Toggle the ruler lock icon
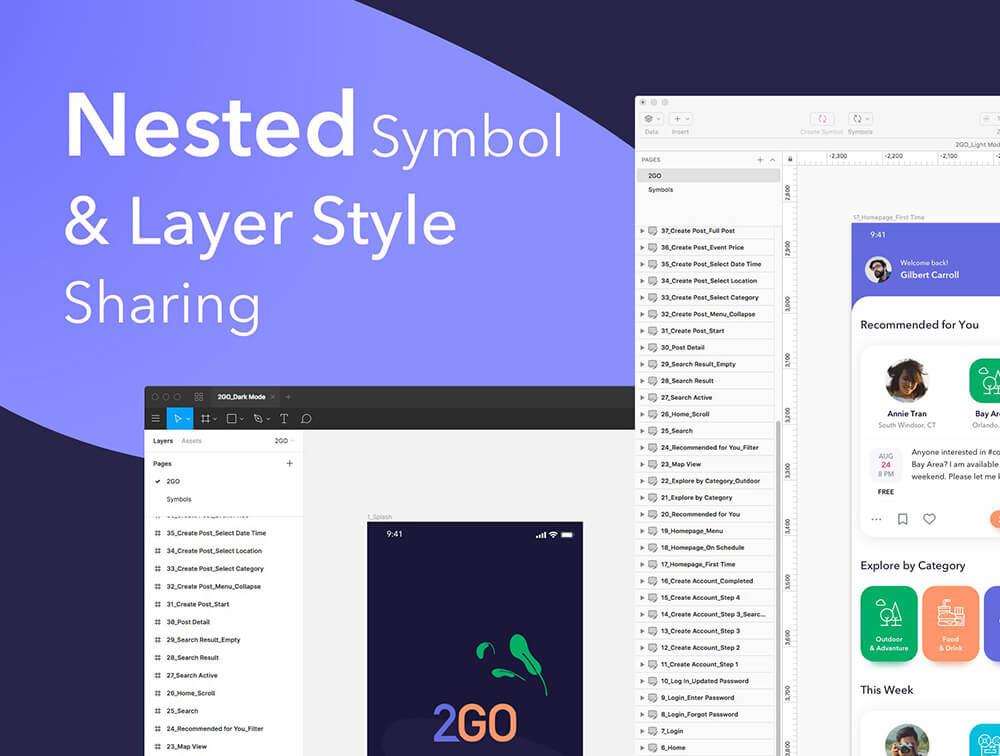The height and width of the screenshot is (756, 1000). point(790,159)
